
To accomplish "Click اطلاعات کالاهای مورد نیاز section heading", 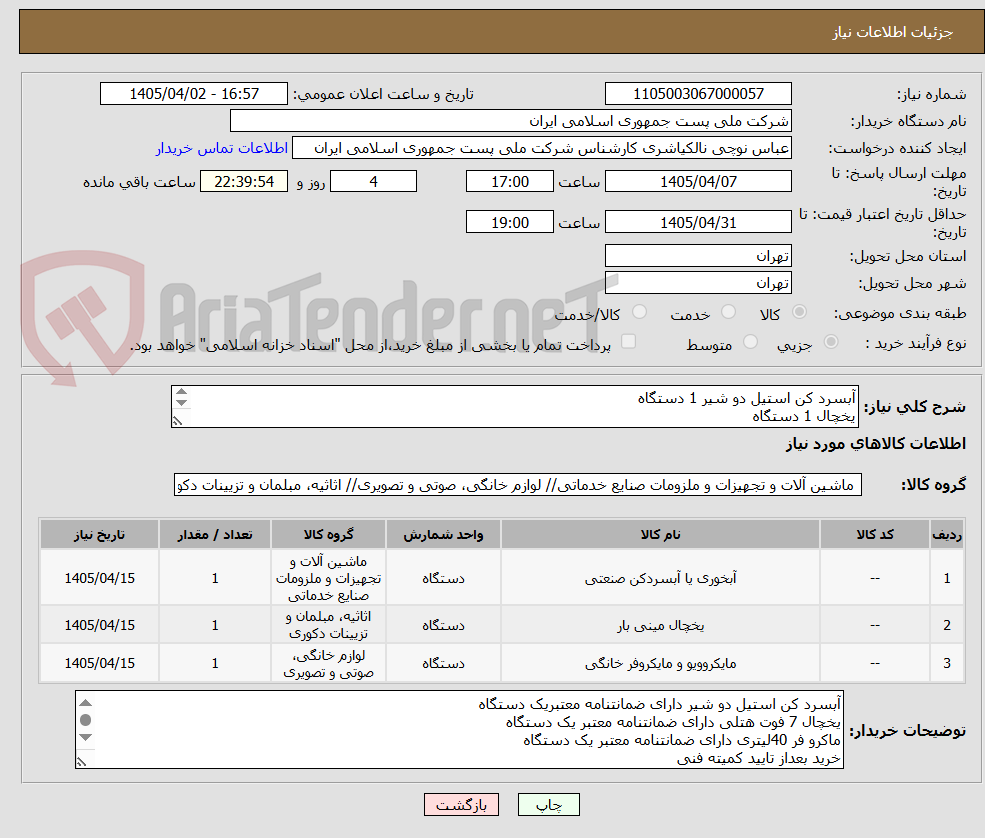I will click(x=876, y=444).
